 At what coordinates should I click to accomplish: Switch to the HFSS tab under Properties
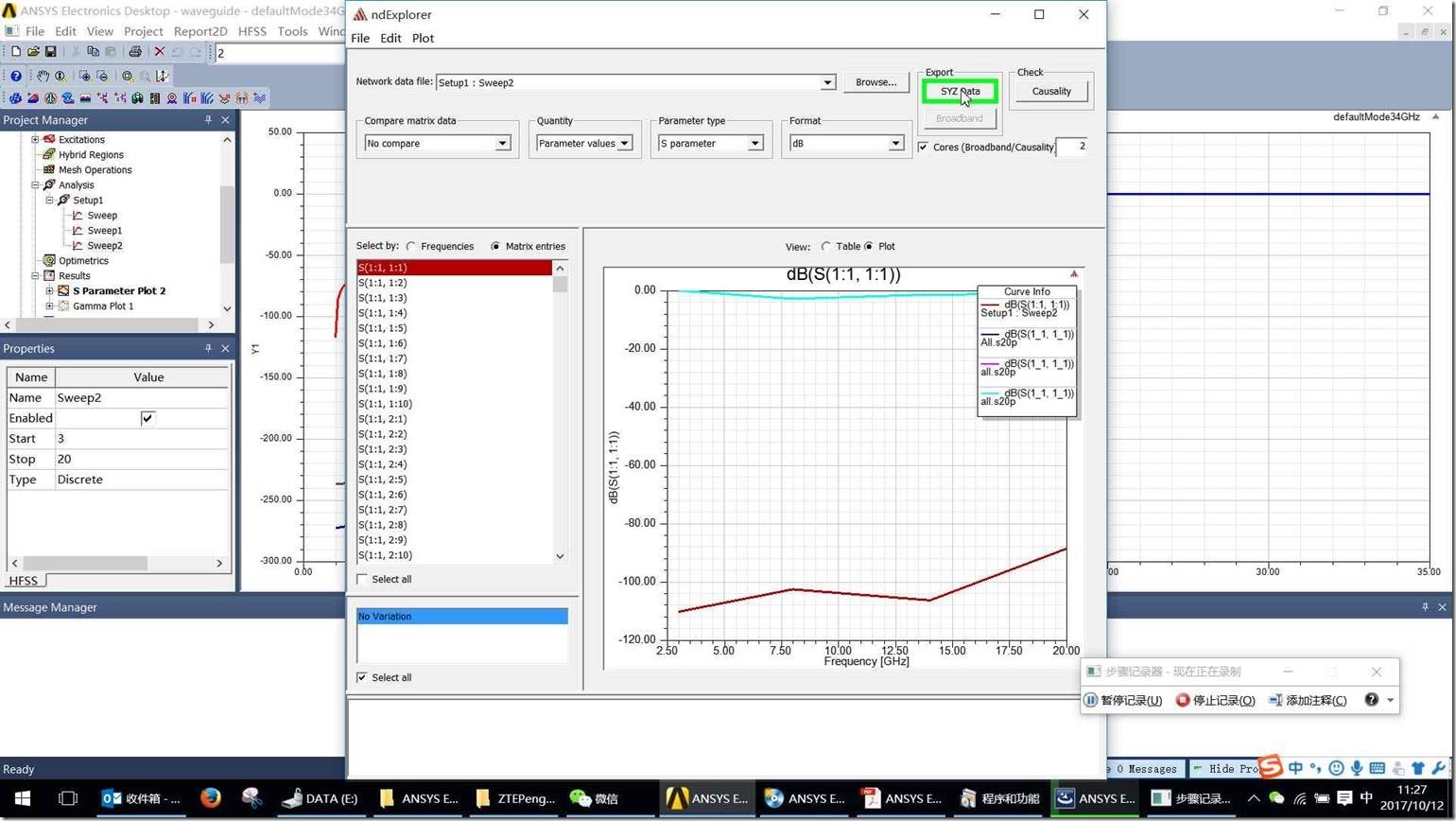pyautogui.click(x=23, y=581)
